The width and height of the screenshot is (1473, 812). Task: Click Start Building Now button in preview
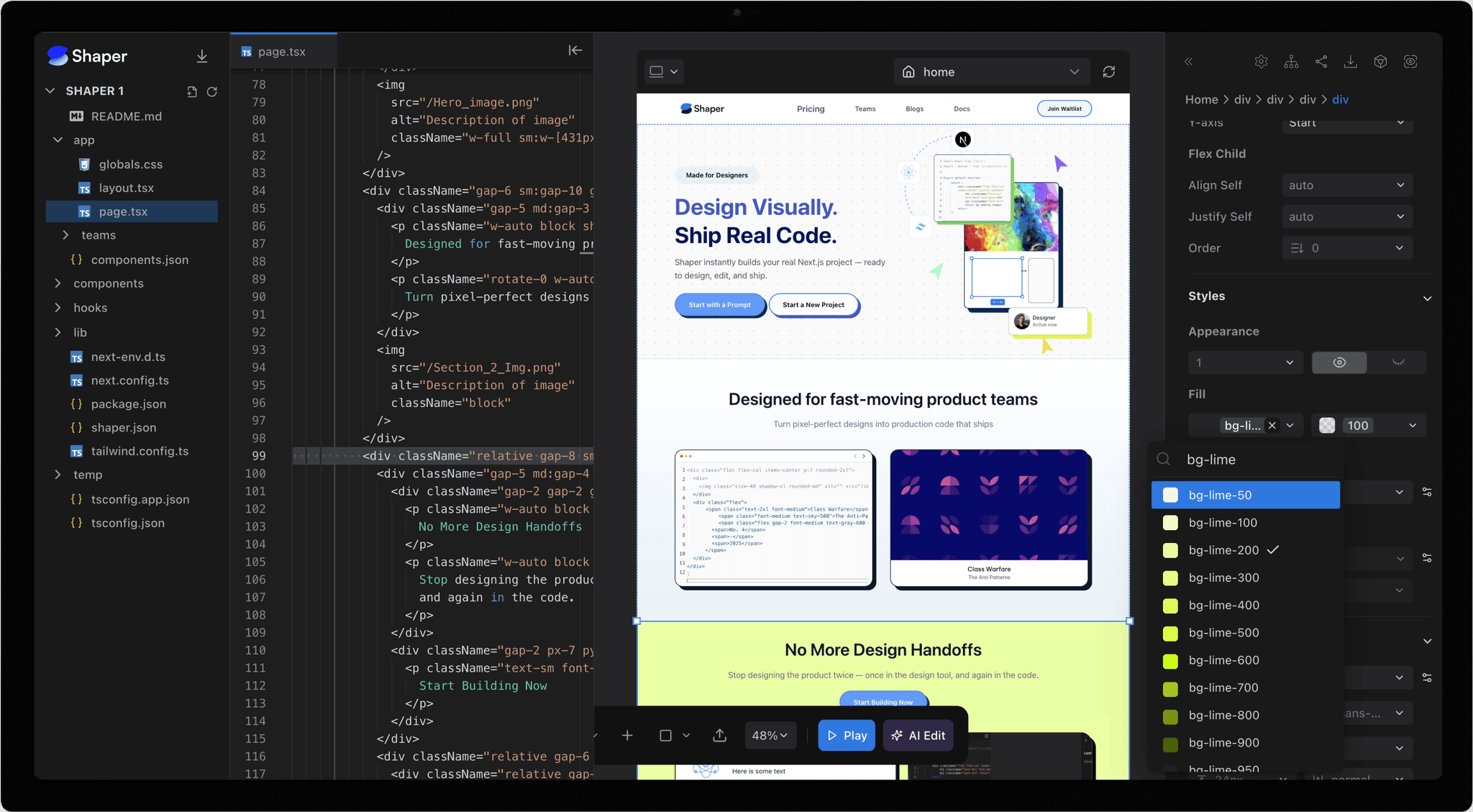pyautogui.click(x=883, y=702)
